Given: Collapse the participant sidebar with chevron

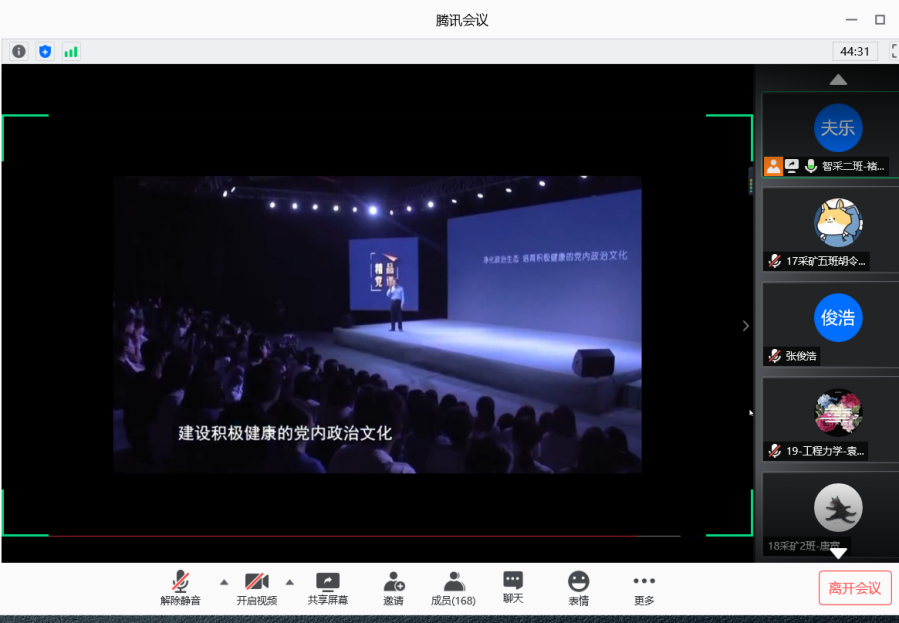Looking at the screenshot, I should 744,325.
